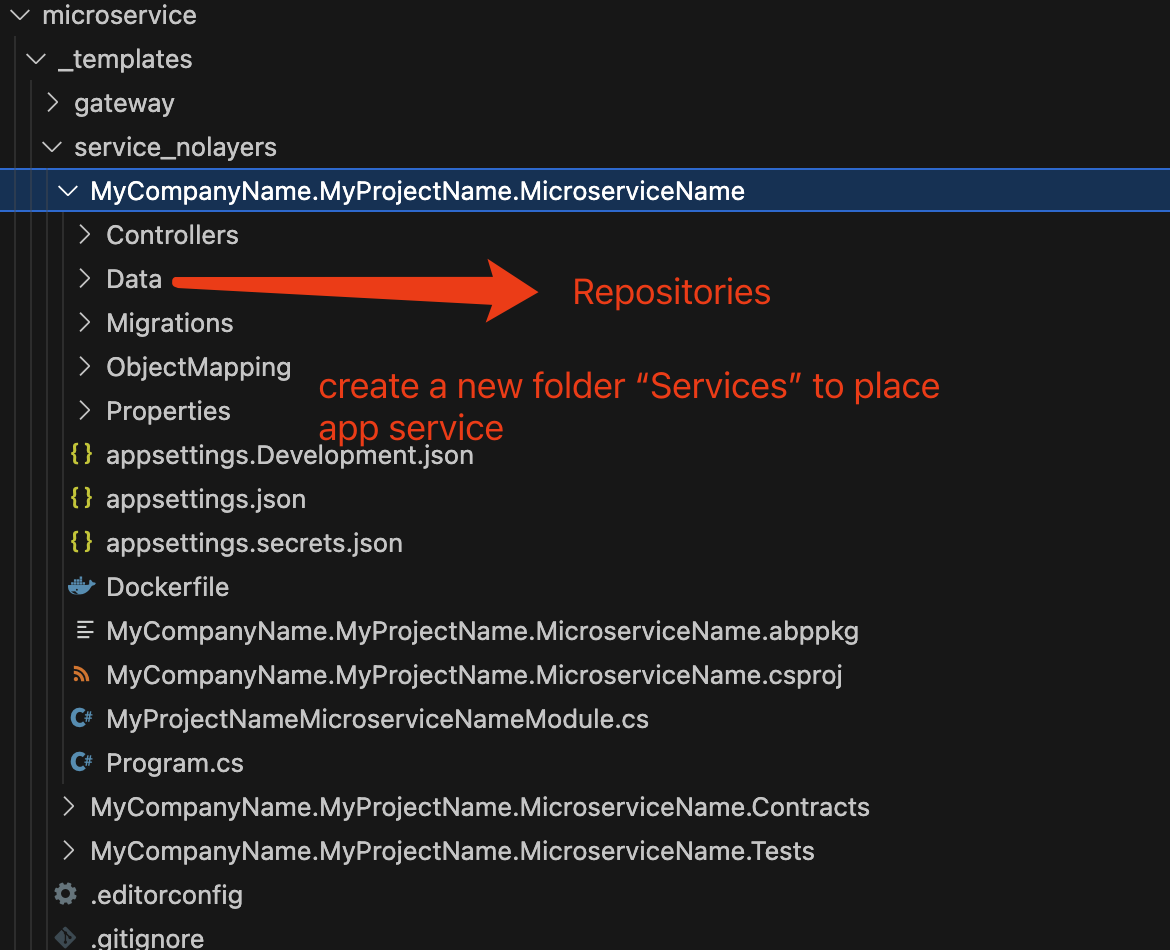
Task: Expand the gateway folder chevron
Action: pyautogui.click(x=52, y=103)
